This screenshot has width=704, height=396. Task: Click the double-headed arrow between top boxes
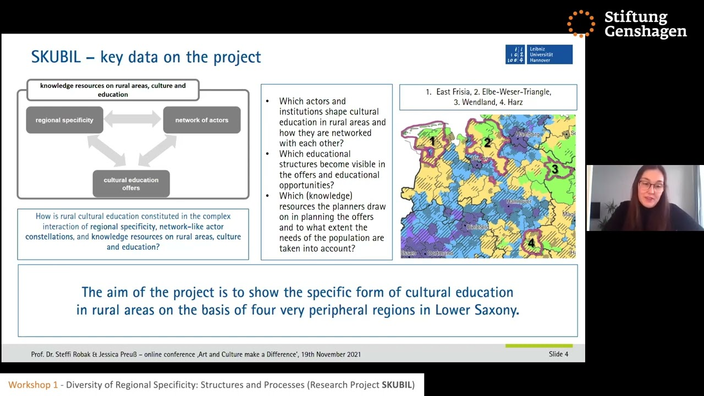click(x=133, y=119)
